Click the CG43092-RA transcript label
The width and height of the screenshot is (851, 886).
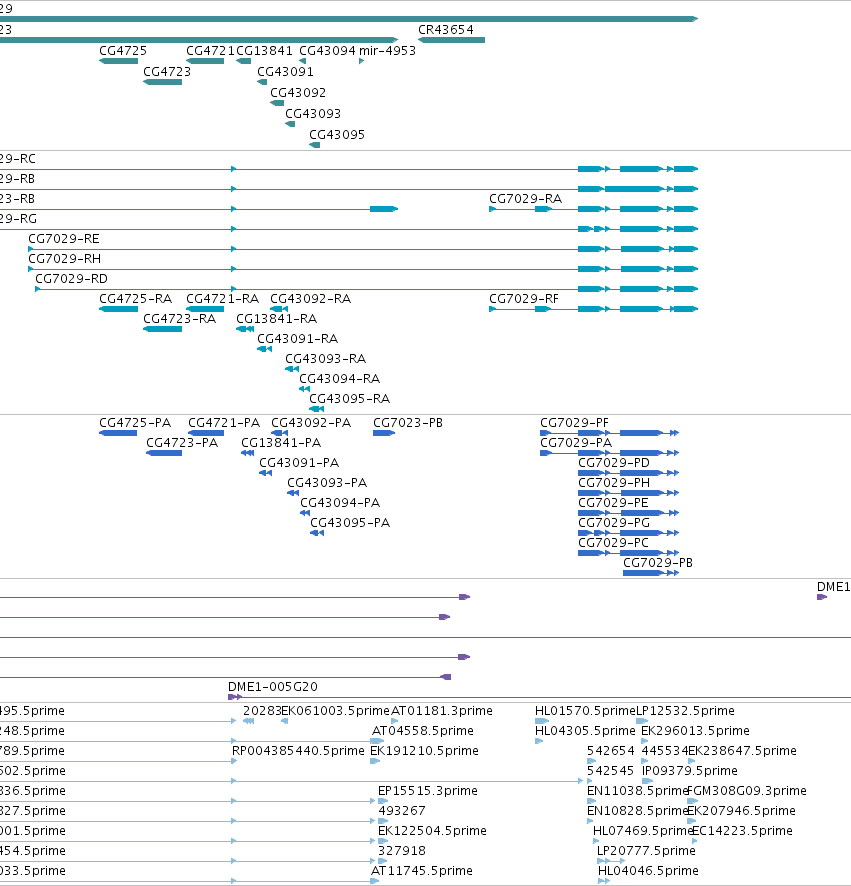[310, 299]
